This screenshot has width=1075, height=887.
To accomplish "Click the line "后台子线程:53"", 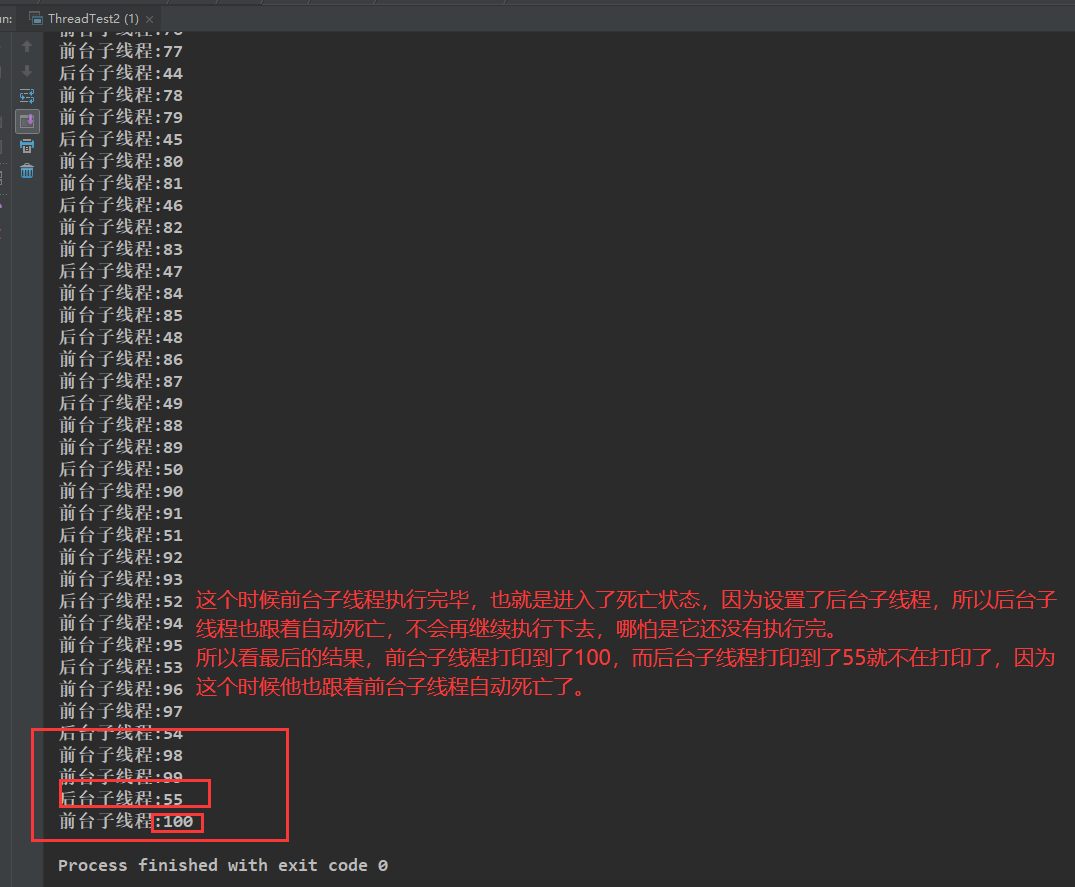I will 121,667.
